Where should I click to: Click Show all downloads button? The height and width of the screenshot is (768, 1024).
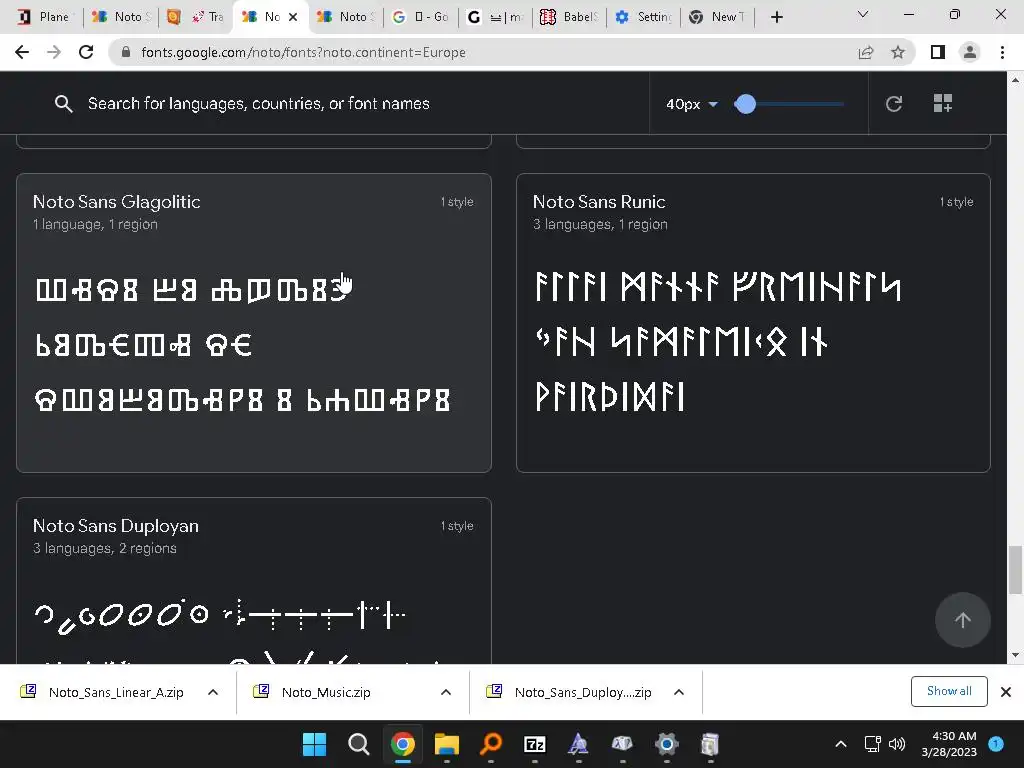click(949, 691)
